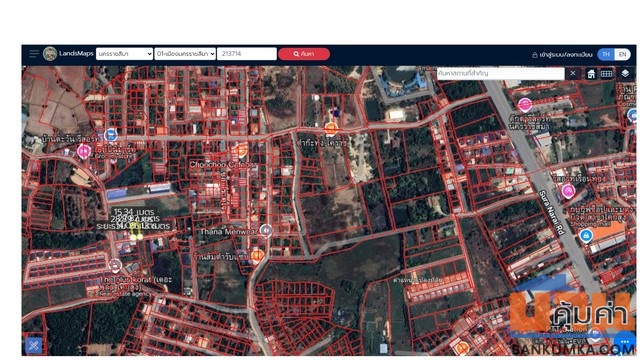The height and width of the screenshot is (360, 640).
Task: Open the blue chat bubble at bottom right
Action: 624,341
